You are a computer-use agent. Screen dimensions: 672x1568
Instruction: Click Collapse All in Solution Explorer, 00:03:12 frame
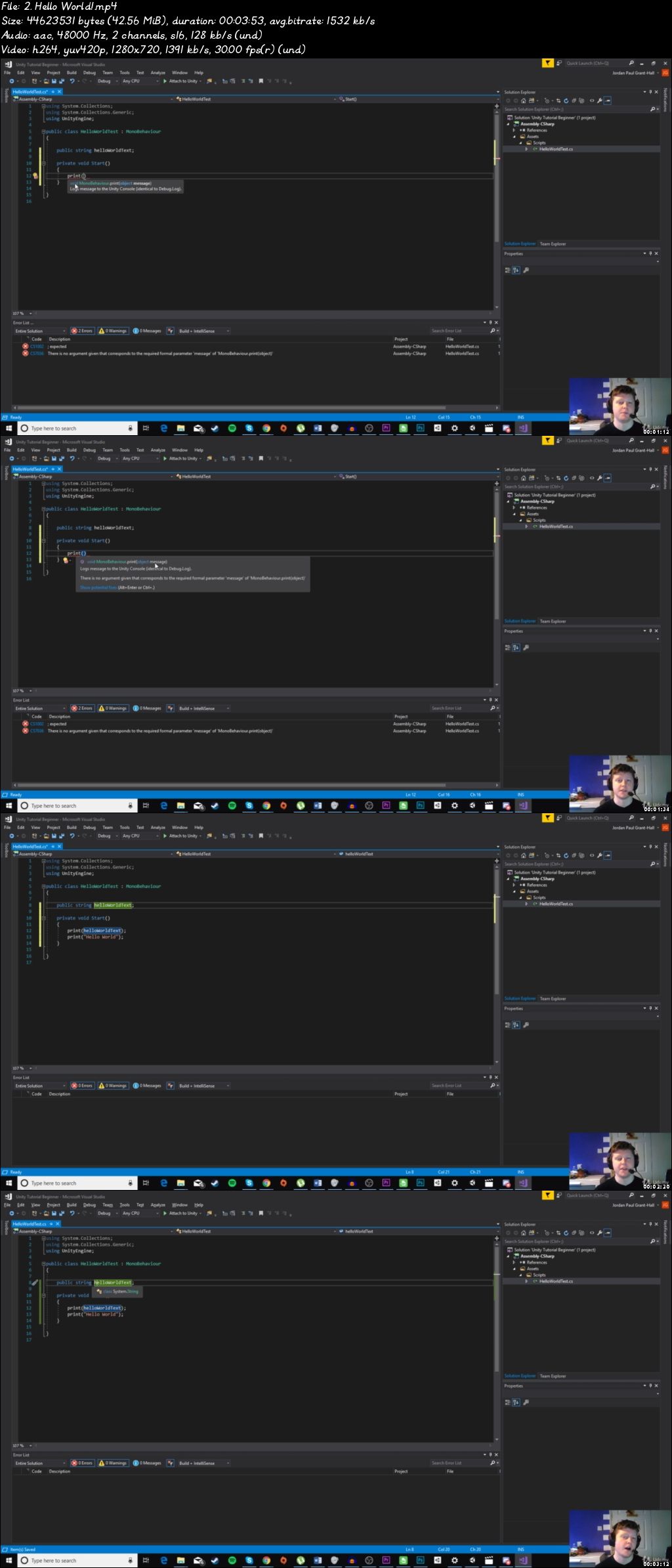point(574,1233)
